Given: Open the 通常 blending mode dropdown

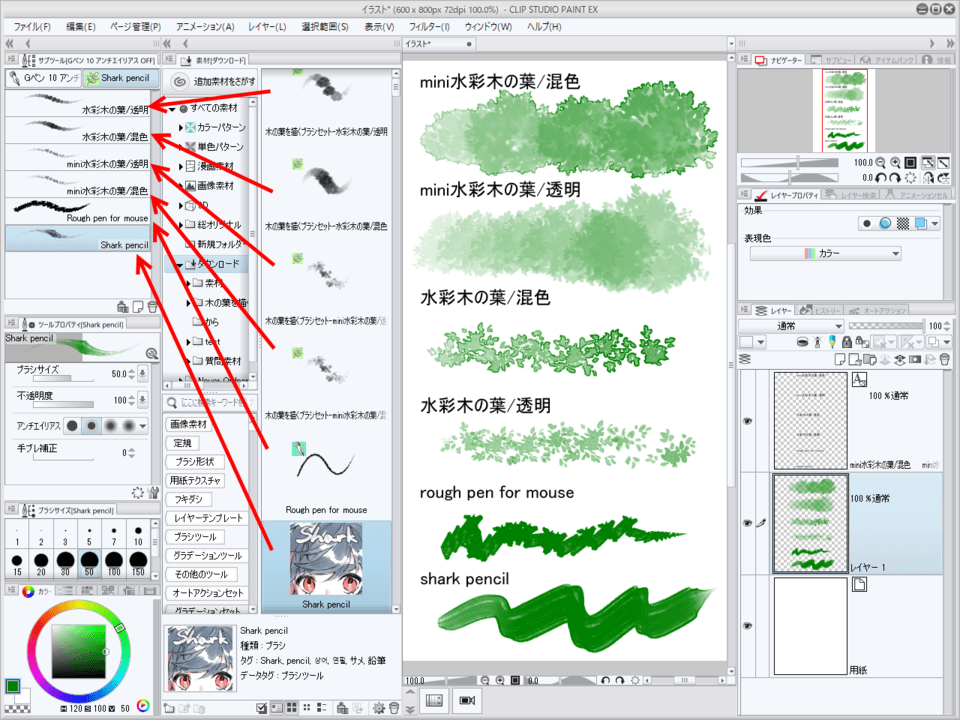Looking at the screenshot, I should pyautogui.click(x=790, y=326).
